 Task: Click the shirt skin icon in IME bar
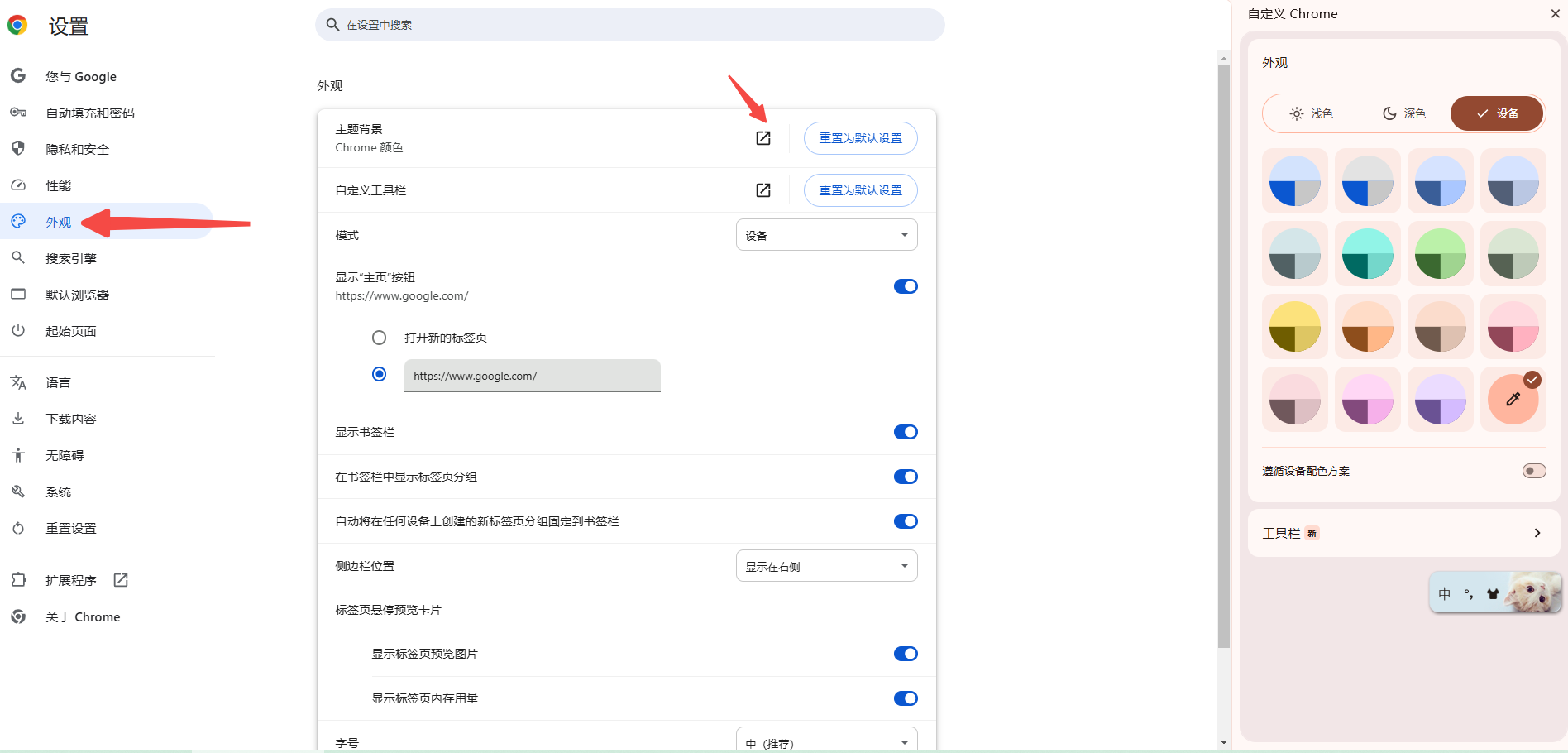pyautogui.click(x=1493, y=593)
